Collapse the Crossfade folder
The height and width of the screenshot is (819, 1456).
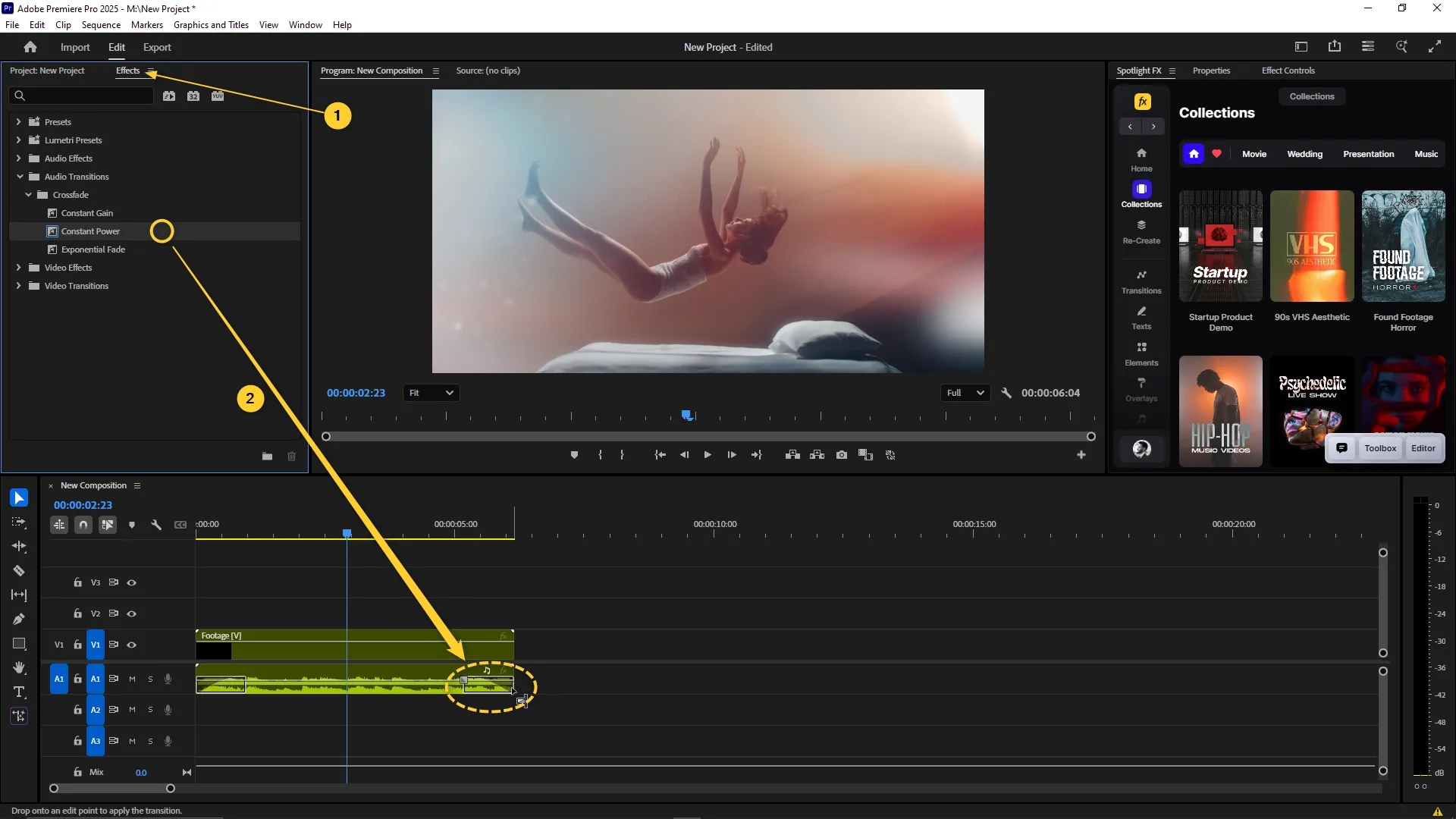28,195
